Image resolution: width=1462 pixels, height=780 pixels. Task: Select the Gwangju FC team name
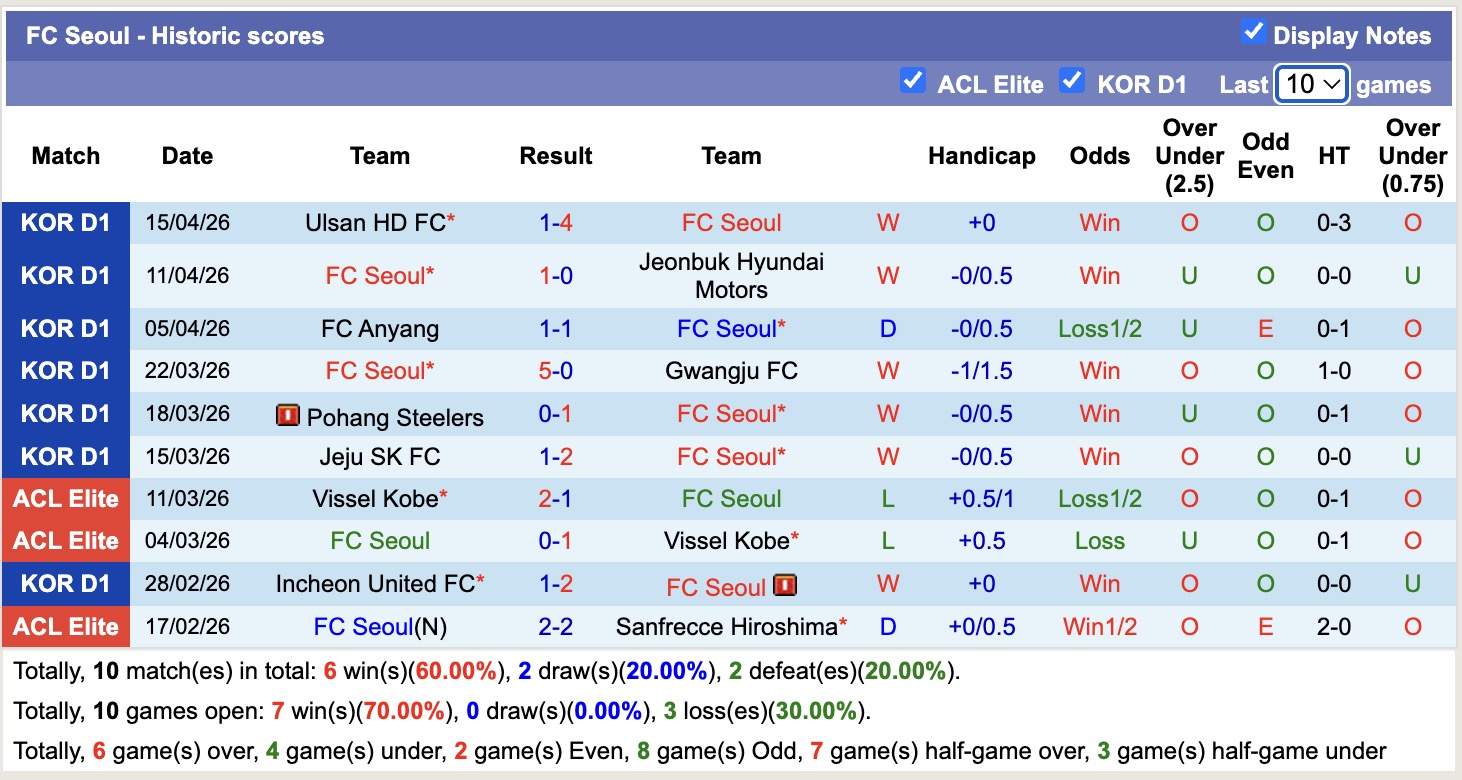pyautogui.click(x=730, y=371)
